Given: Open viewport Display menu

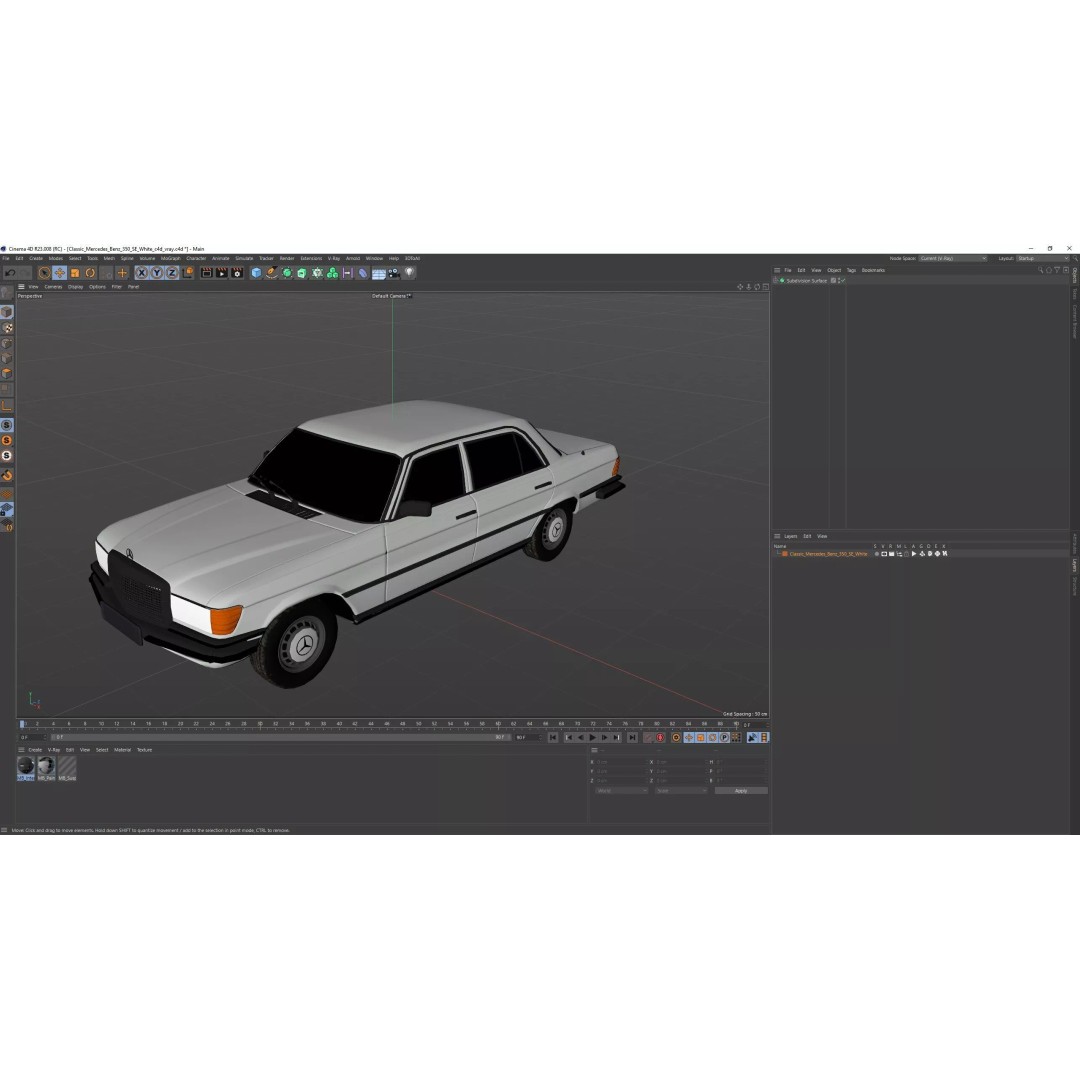Looking at the screenshot, I should click(x=75, y=287).
